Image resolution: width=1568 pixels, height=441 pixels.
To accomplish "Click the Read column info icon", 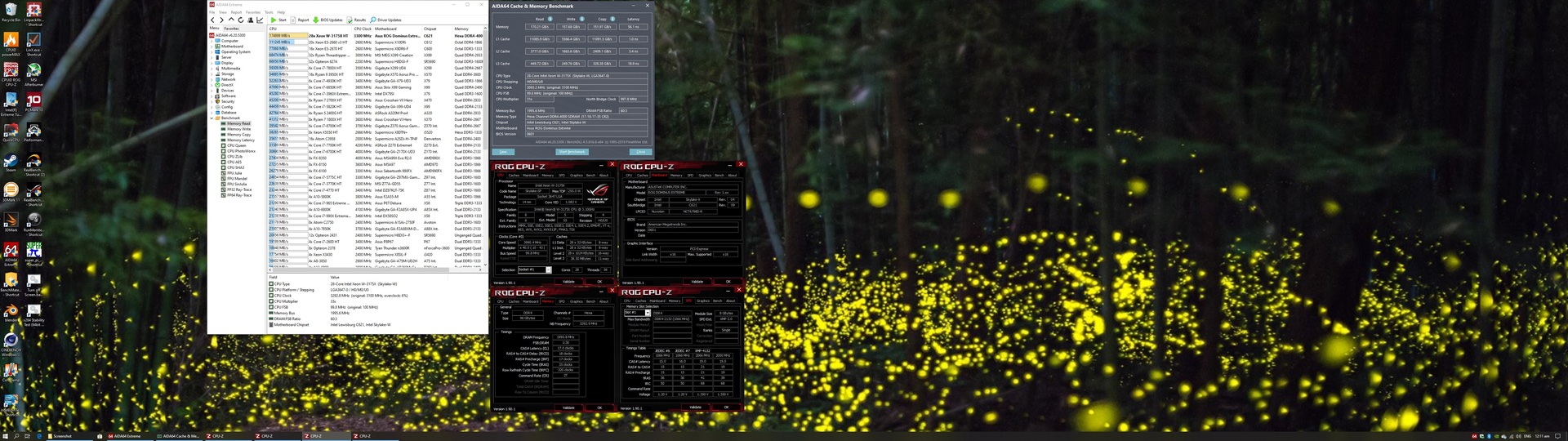I will click(550, 19).
